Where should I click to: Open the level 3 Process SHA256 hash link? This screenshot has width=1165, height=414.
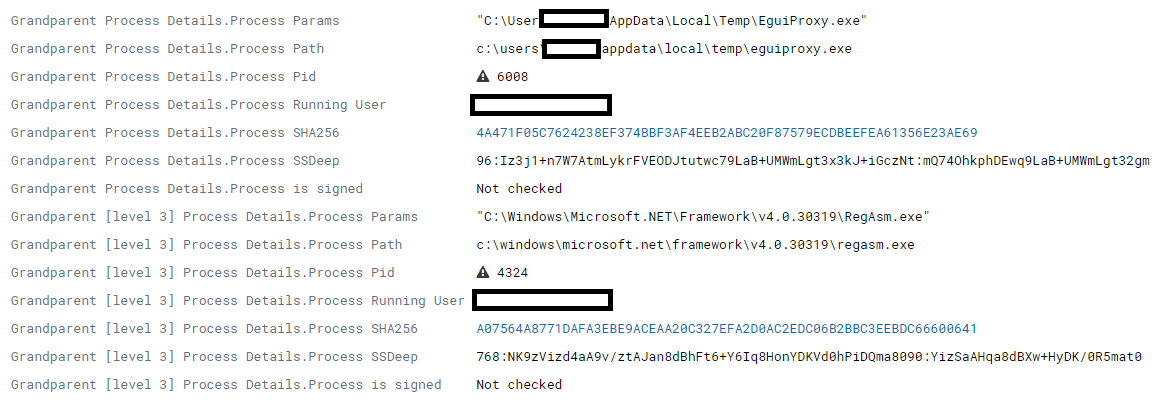tap(727, 329)
